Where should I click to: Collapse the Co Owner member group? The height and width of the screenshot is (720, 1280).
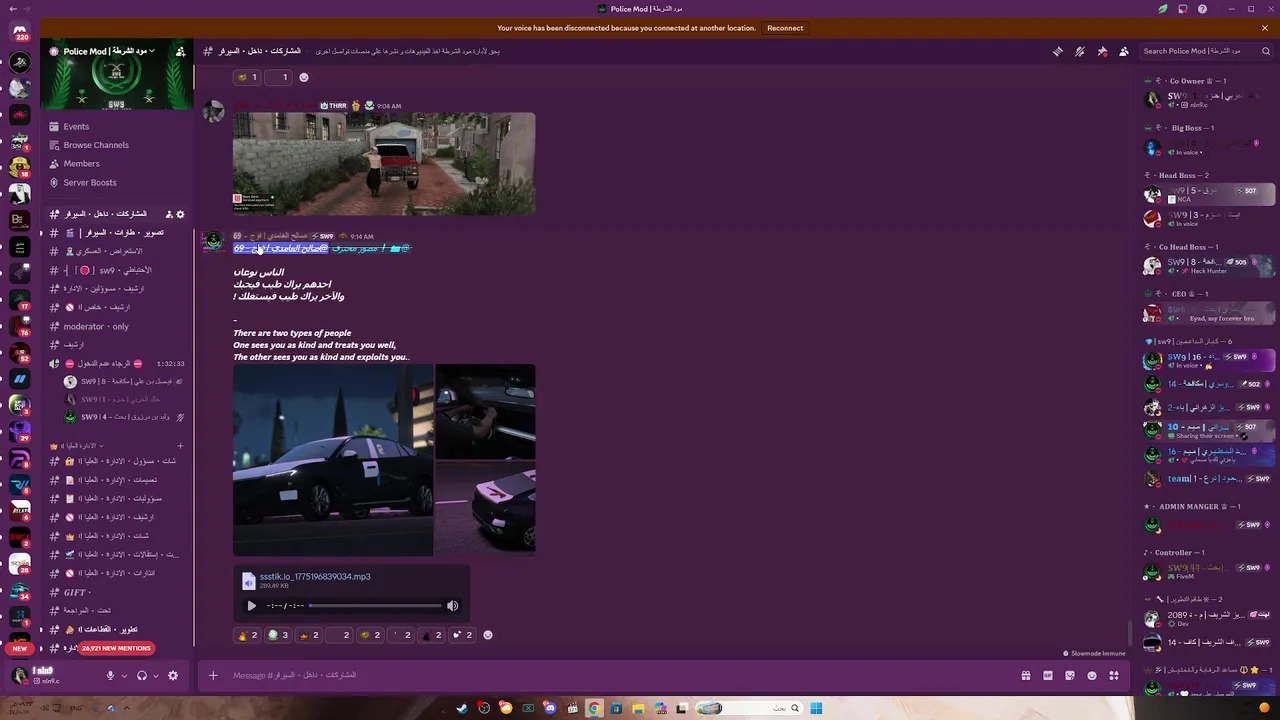[1186, 81]
